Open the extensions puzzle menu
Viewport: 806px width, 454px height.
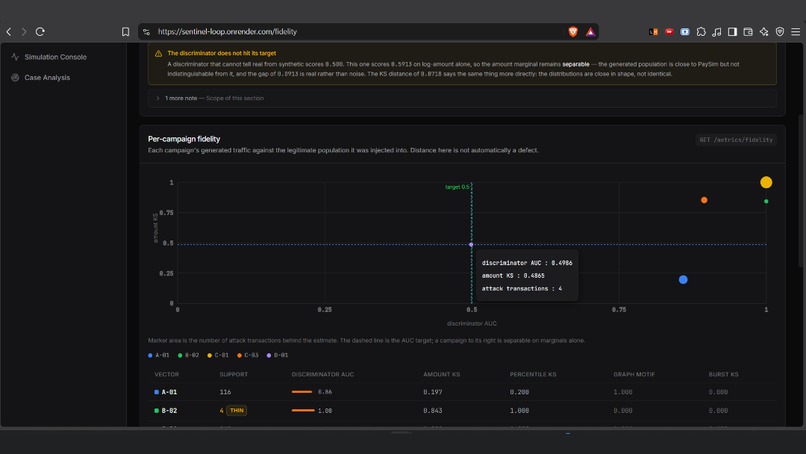point(701,32)
